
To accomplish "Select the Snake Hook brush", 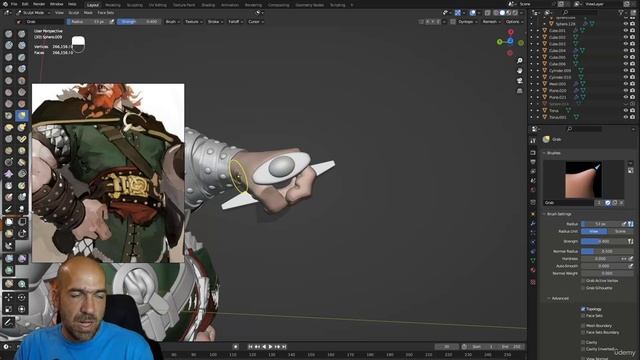I will click(x=22, y=127).
